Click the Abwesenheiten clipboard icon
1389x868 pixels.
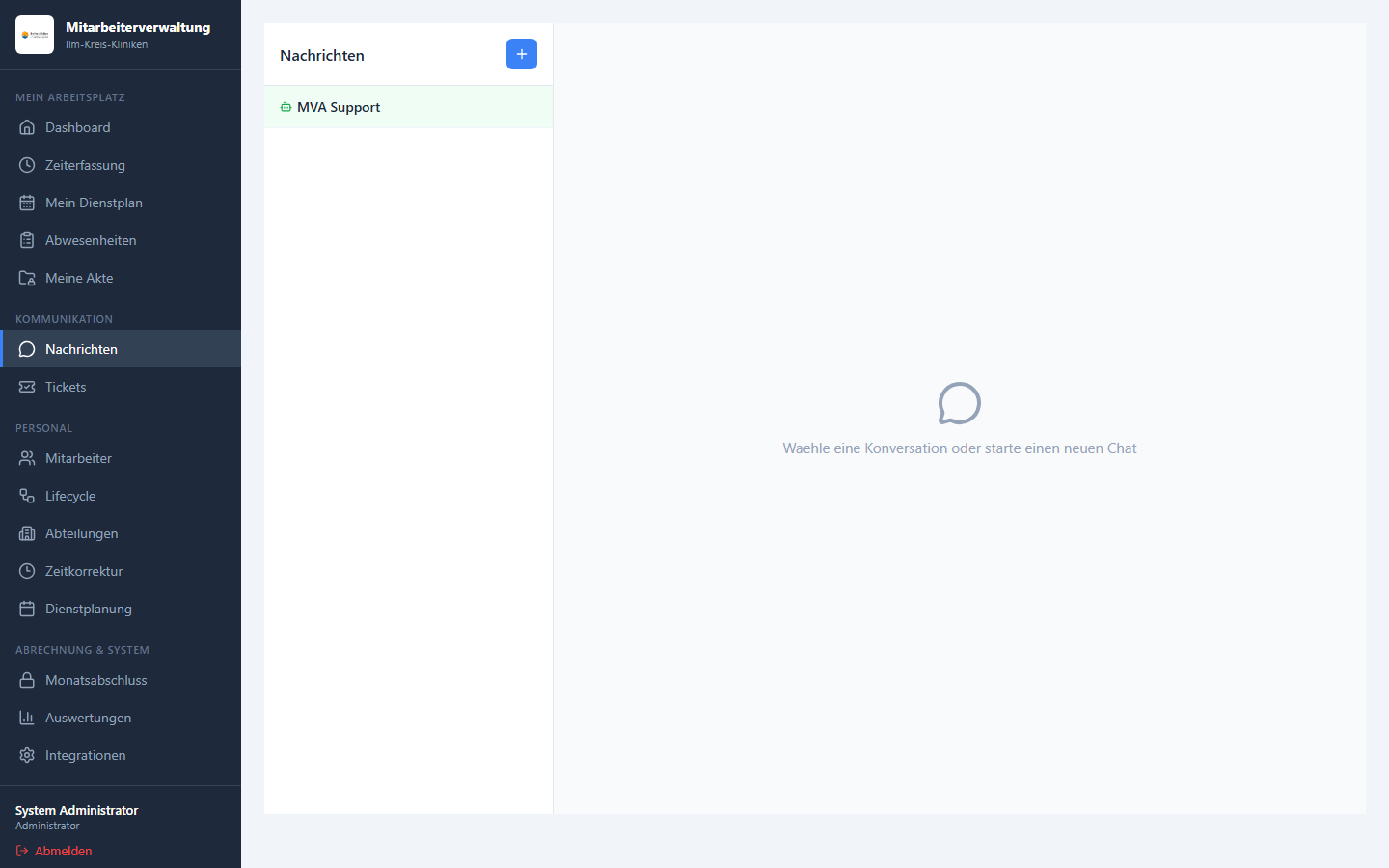click(27, 240)
